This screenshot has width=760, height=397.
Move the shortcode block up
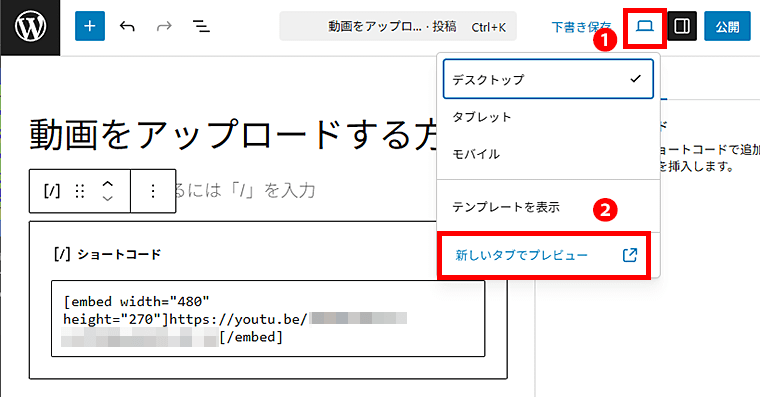[x=108, y=184]
